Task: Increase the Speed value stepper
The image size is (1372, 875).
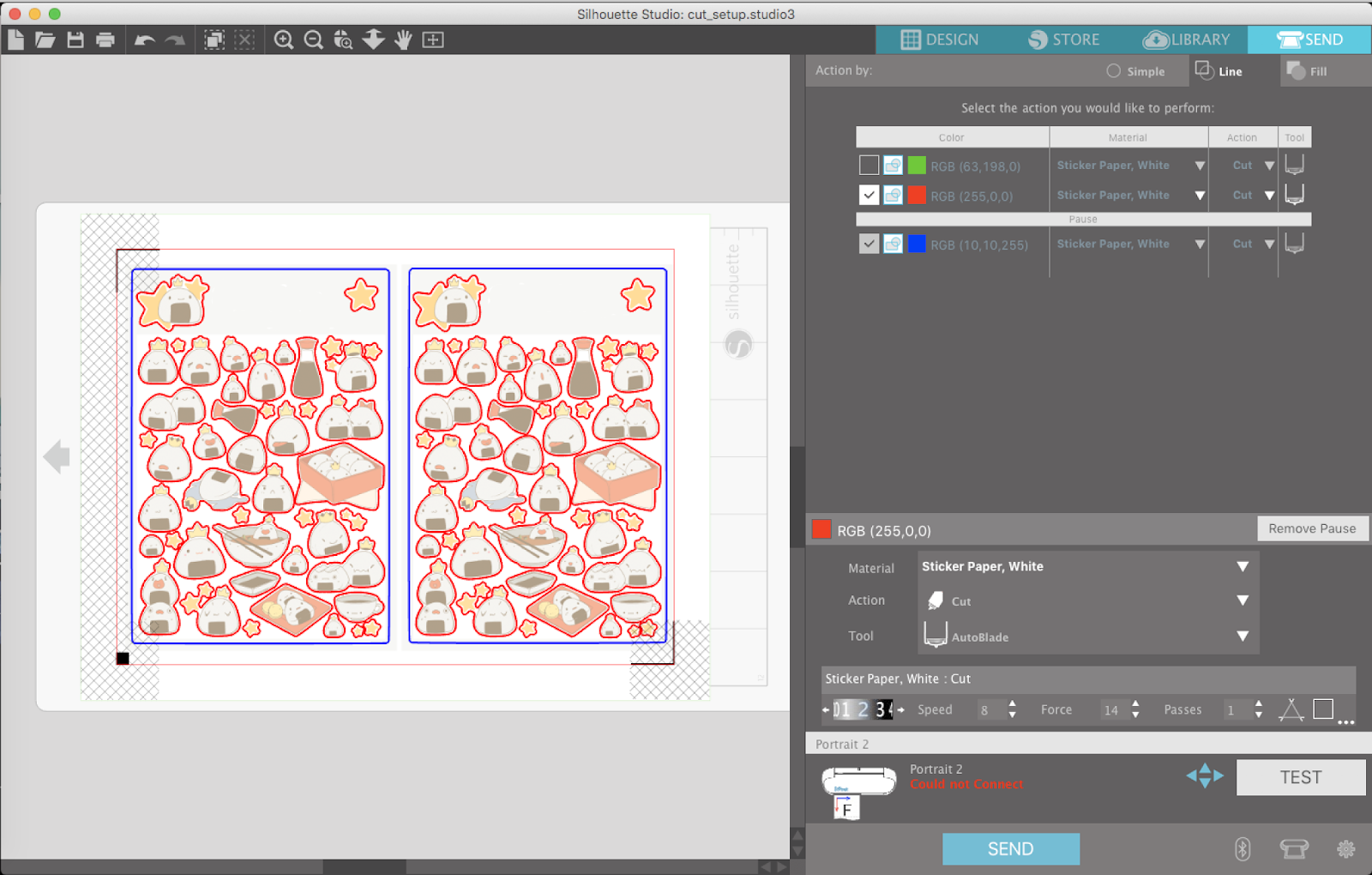Action: [1013, 703]
